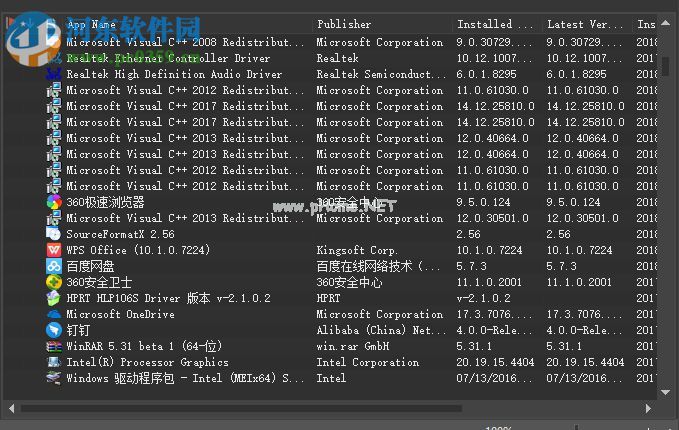Click the HPRT HLP106S Driver installer icon
The width and height of the screenshot is (679, 430).
[54, 298]
